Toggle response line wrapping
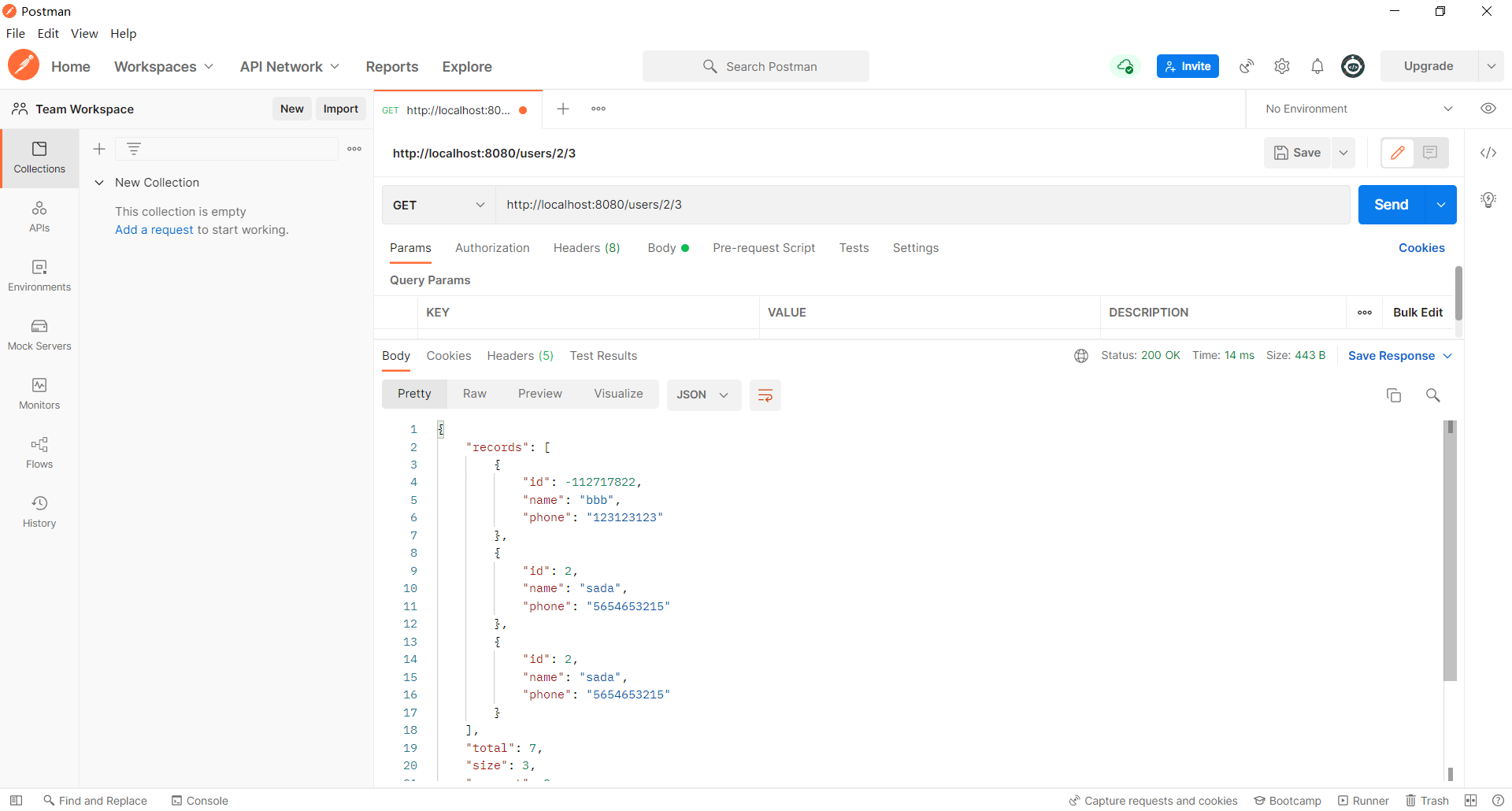Viewport: 1512px width, 811px height. (x=765, y=395)
